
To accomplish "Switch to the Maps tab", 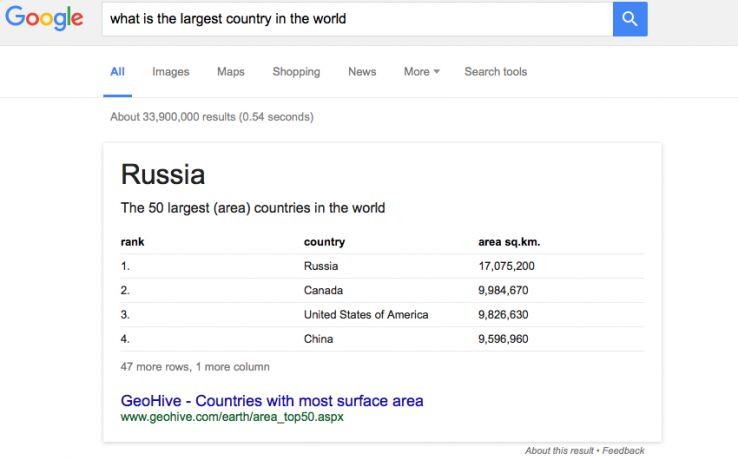I will (x=230, y=72).
